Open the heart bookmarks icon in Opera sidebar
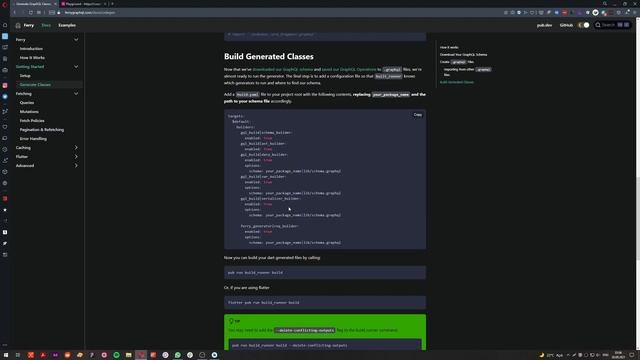Screen dimensions: 640x360 pos(5,127)
